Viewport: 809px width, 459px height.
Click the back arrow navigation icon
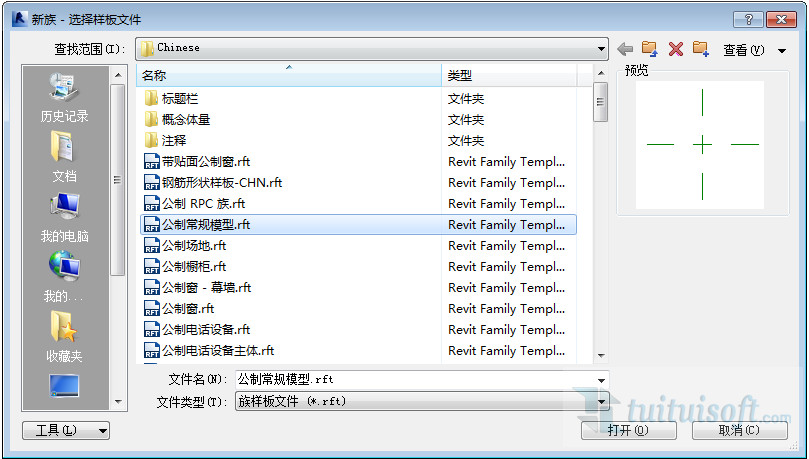(625, 49)
